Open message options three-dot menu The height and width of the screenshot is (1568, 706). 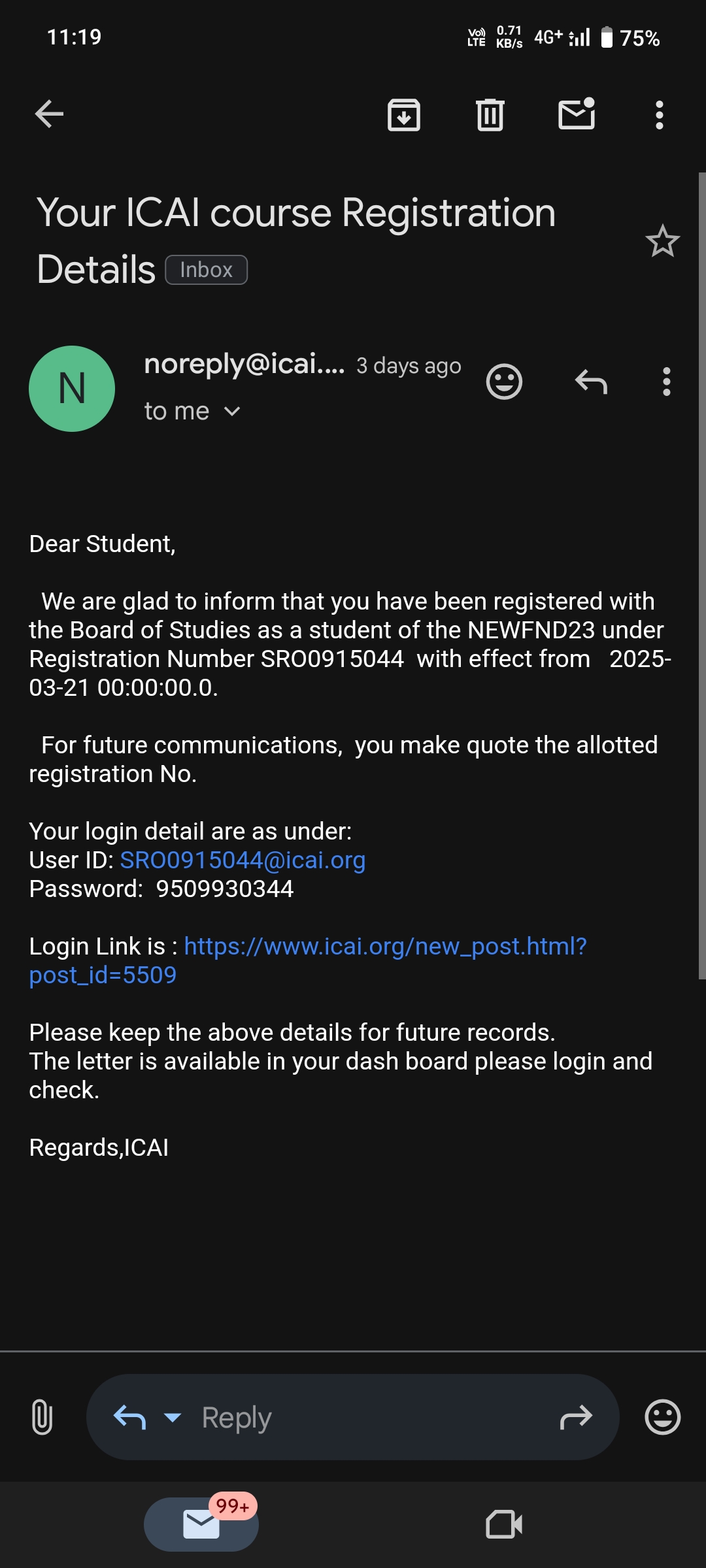[x=666, y=382]
